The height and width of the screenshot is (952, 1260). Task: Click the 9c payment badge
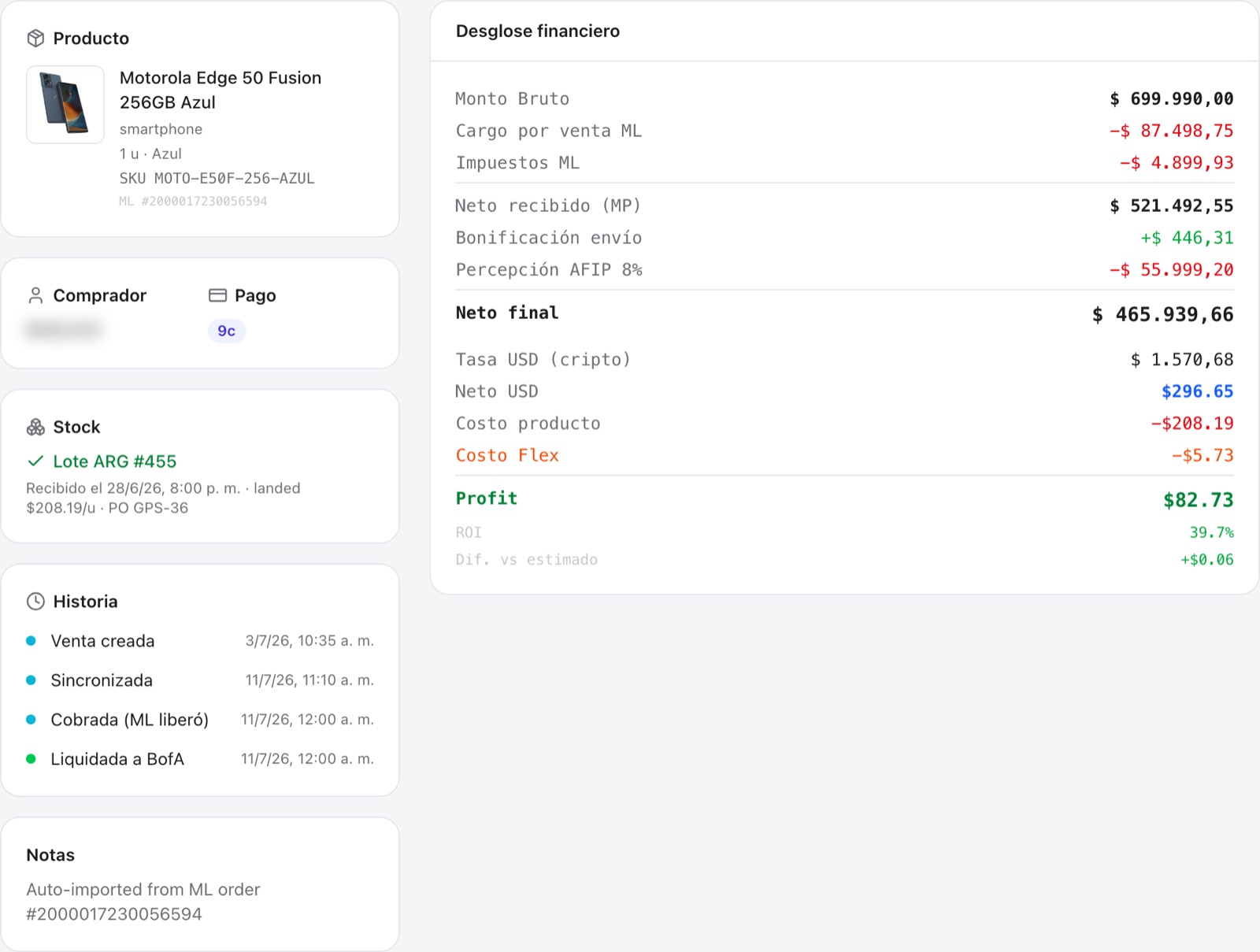point(227,331)
